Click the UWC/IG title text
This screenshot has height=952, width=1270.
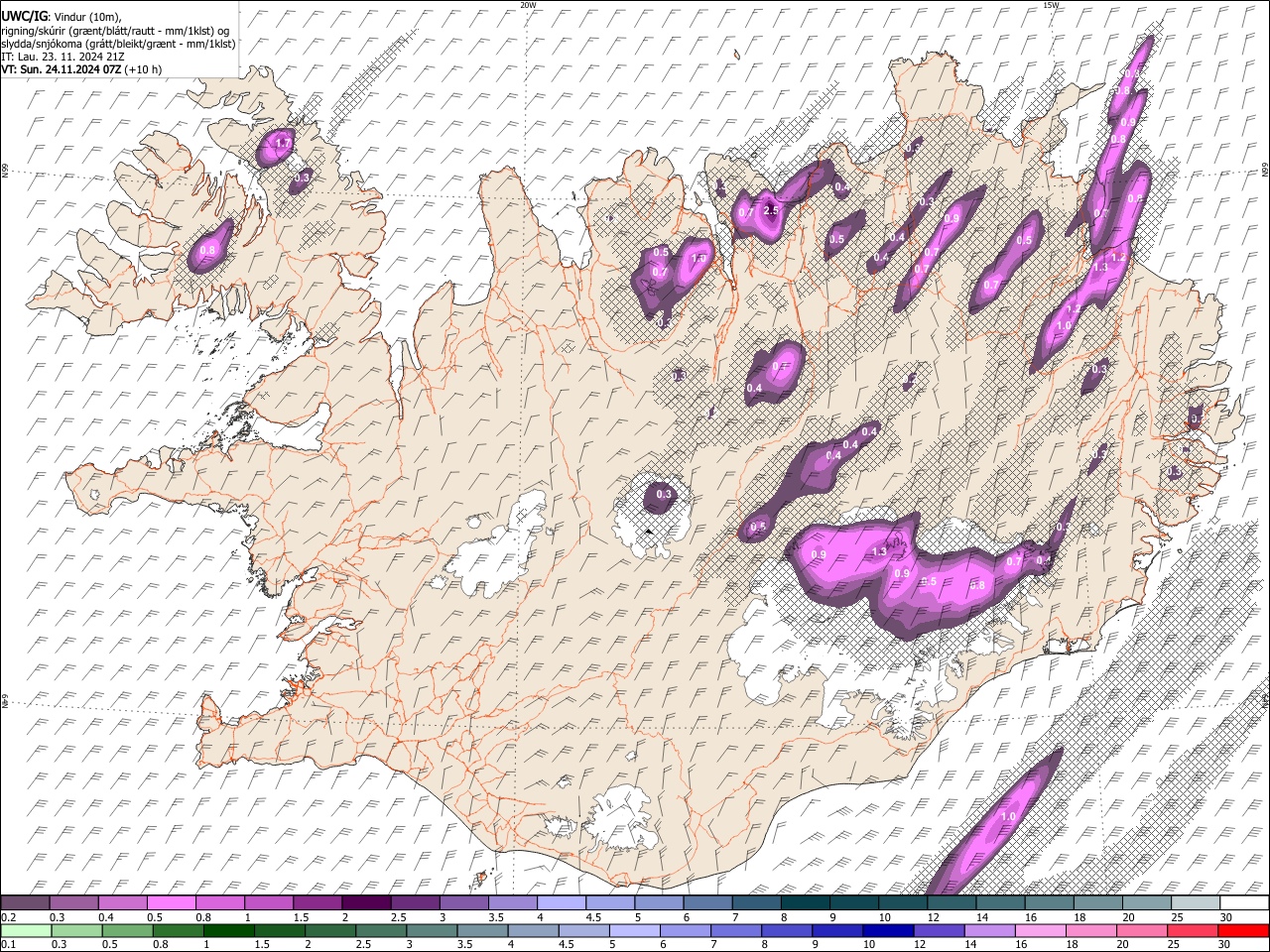[24, 17]
